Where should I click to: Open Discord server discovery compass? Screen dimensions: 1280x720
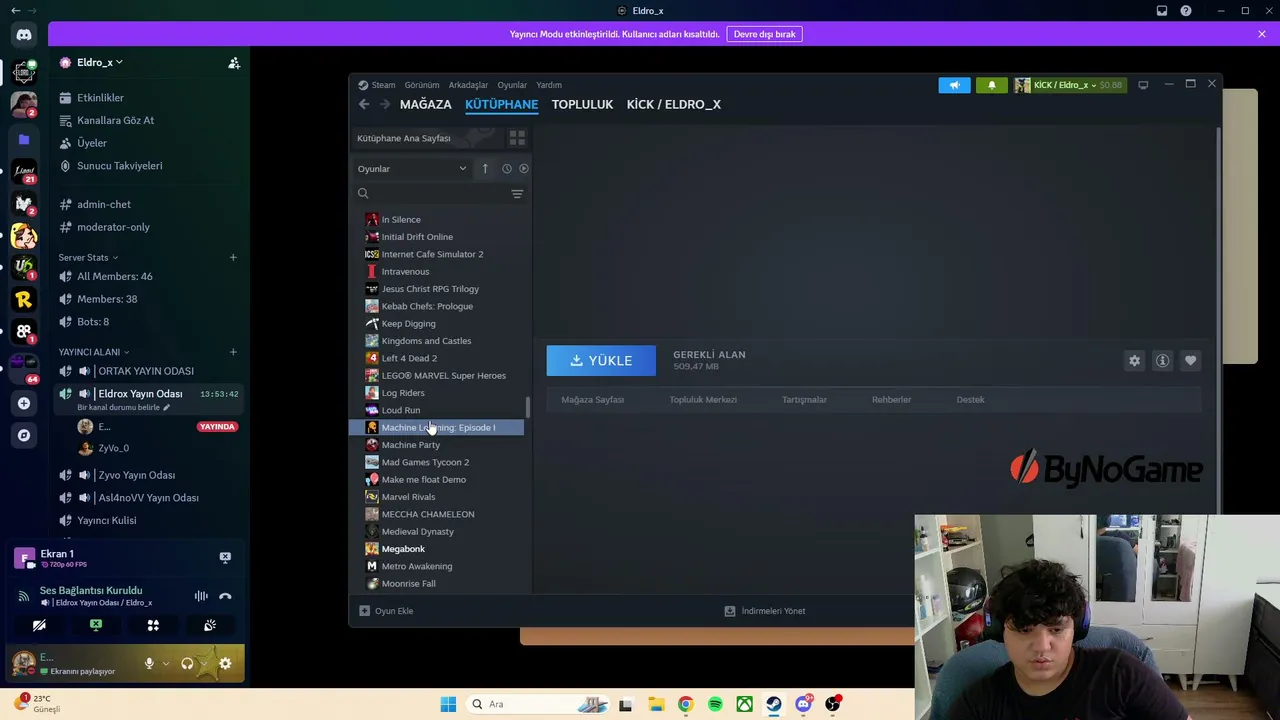click(x=24, y=435)
